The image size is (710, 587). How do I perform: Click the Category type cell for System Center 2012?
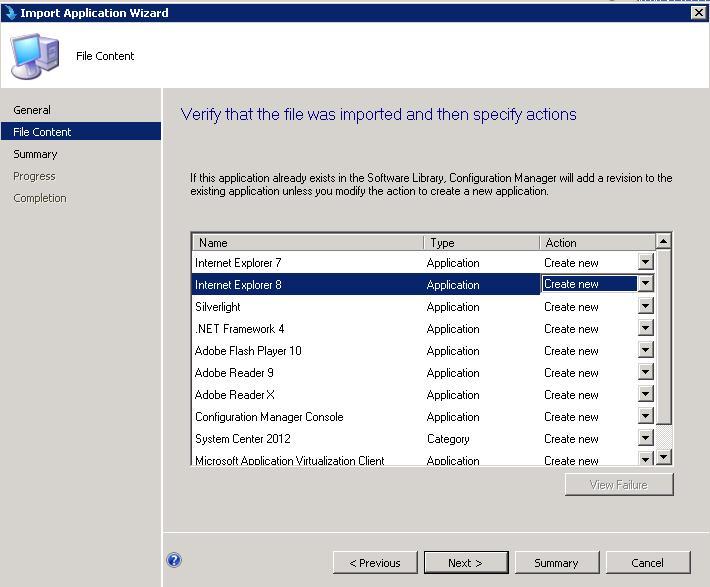coord(448,439)
